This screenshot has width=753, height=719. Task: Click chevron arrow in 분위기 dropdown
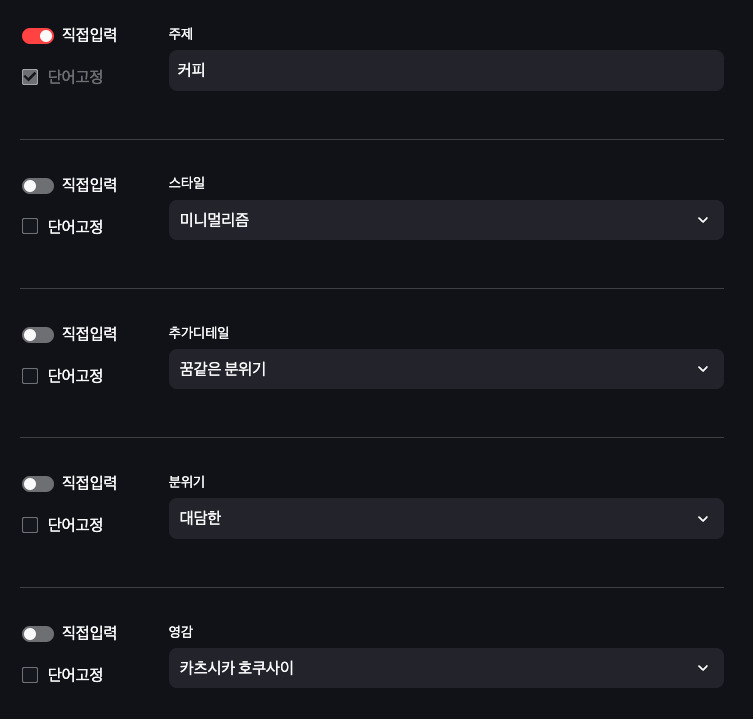(x=702, y=519)
